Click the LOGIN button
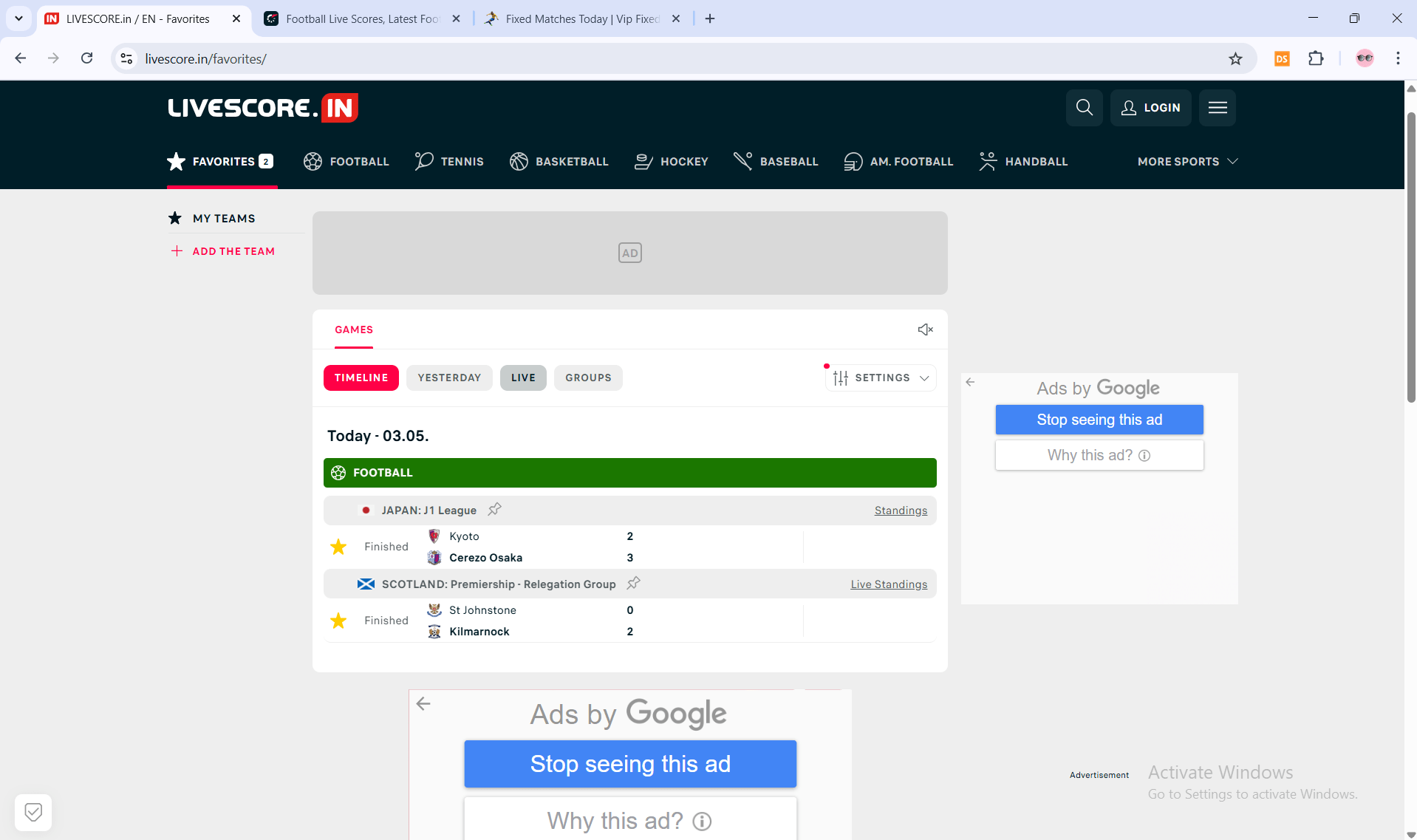This screenshot has height=840, width=1417. [x=1150, y=108]
